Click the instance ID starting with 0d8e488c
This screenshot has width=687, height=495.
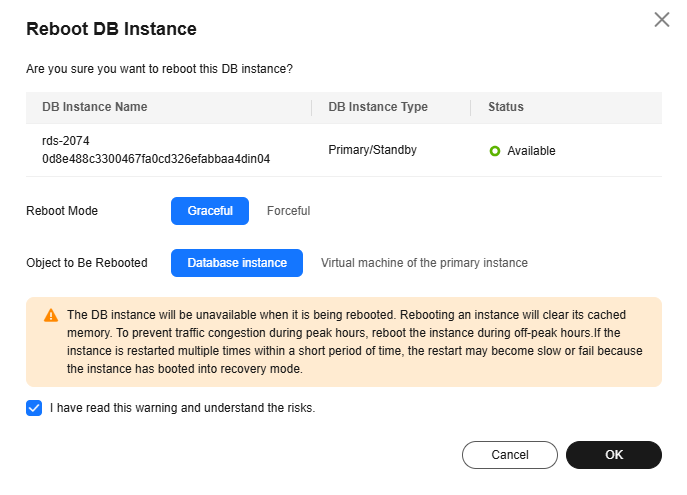point(156,159)
